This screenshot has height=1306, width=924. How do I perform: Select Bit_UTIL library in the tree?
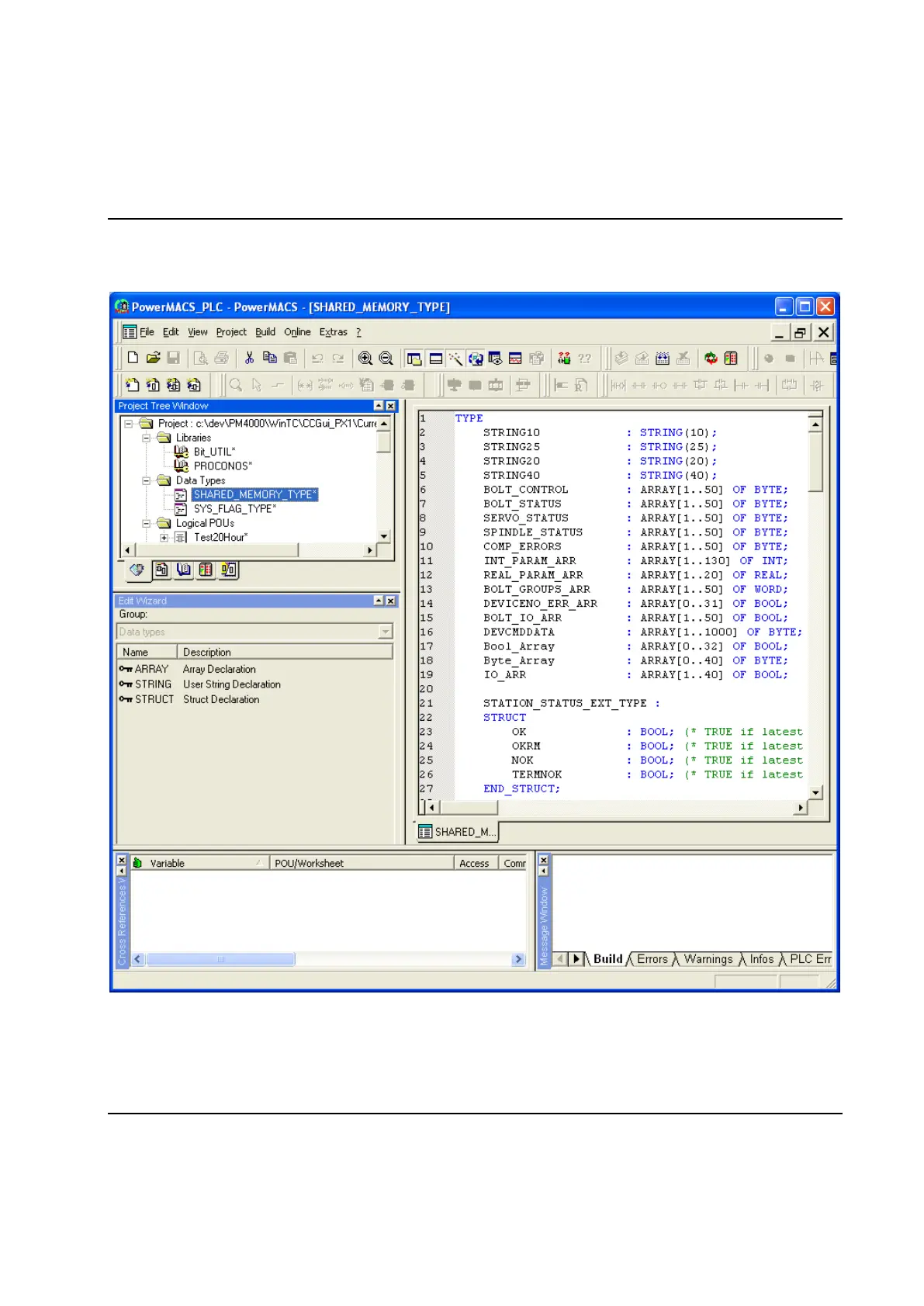(x=215, y=452)
